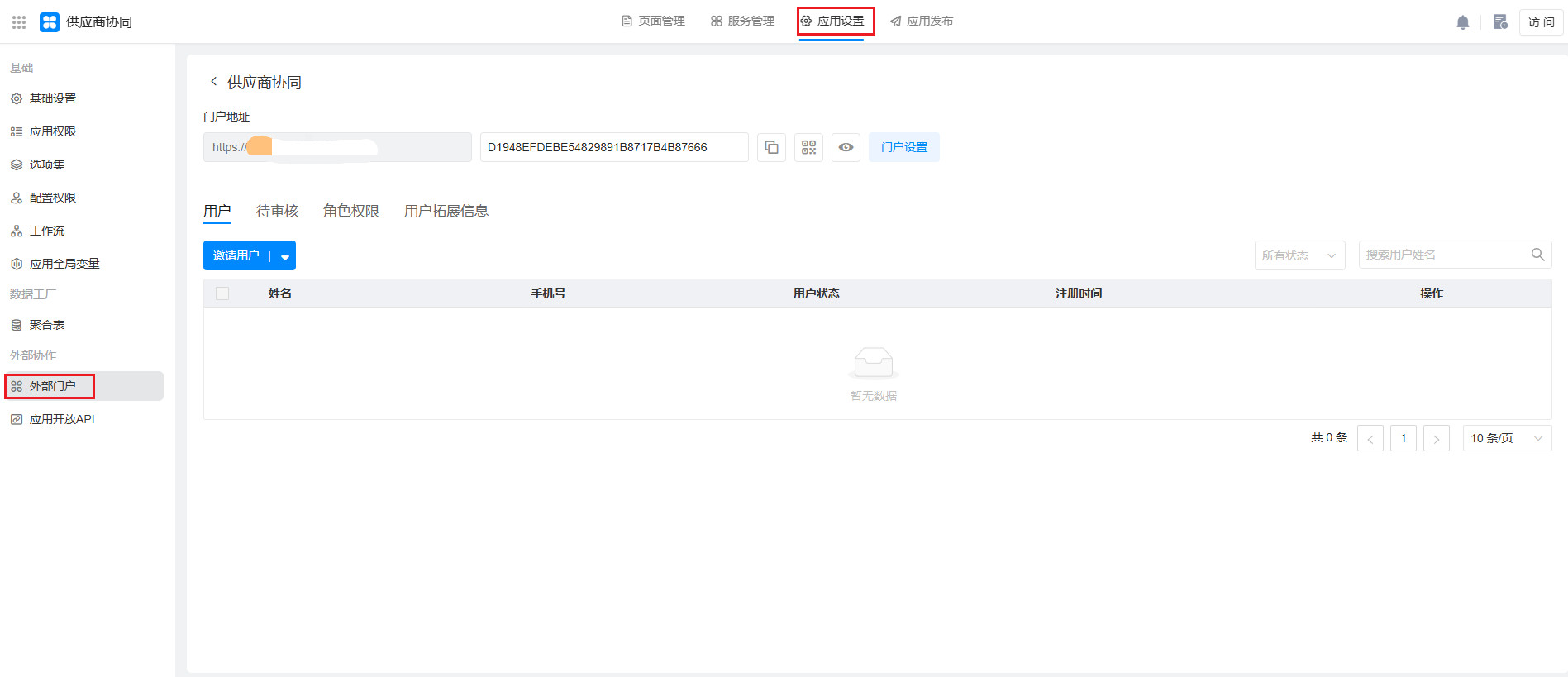Open 工作流 in the sidebar
Viewport: 1568px width, 677px height.
(47, 231)
